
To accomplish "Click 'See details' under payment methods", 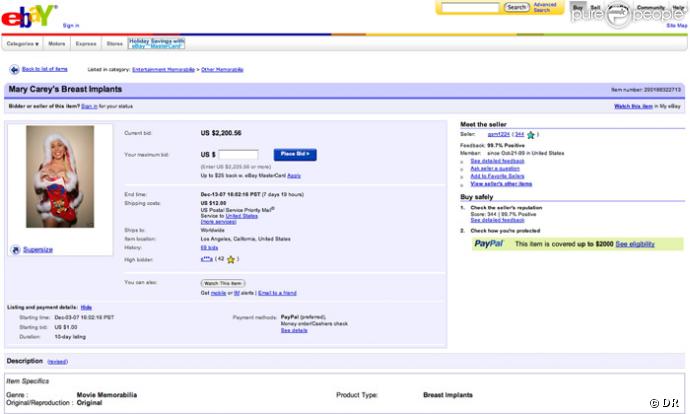I will (294, 330).
